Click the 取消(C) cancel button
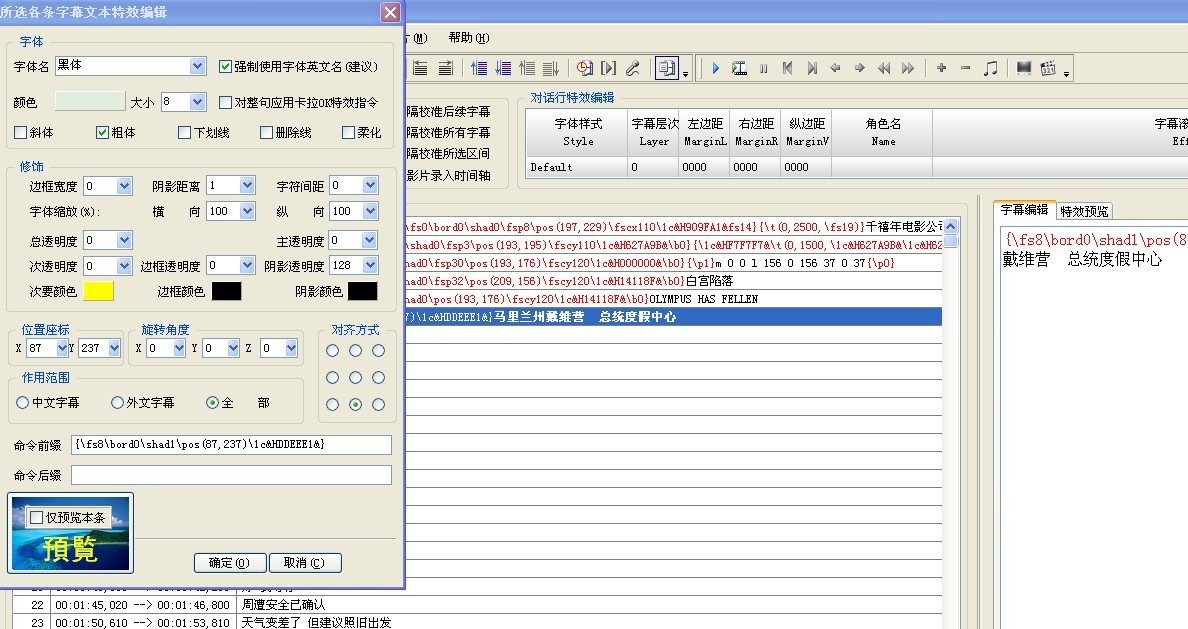1188x629 pixels. (x=305, y=563)
